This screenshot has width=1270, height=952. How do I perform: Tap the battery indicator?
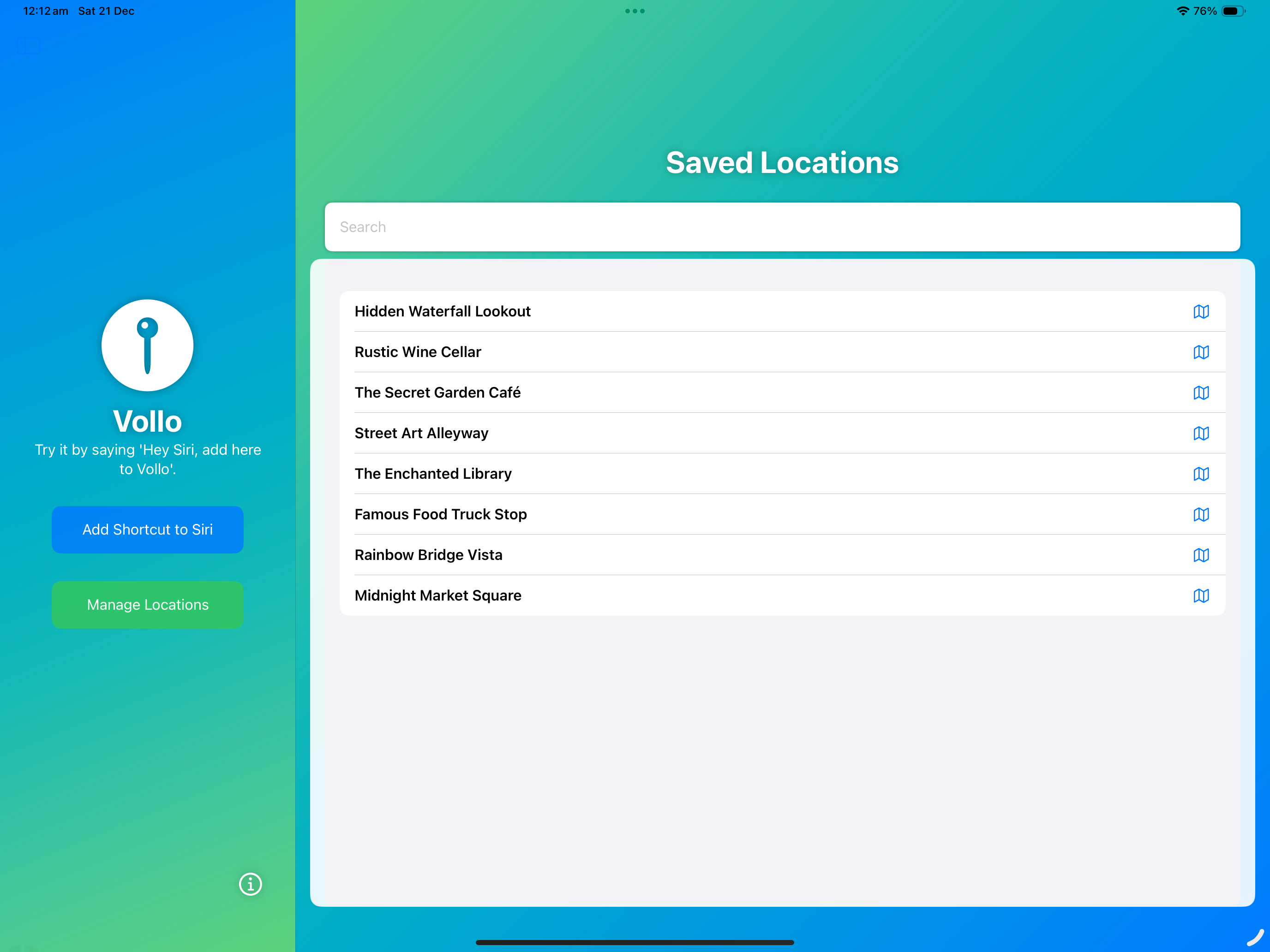pyautogui.click(x=1233, y=11)
